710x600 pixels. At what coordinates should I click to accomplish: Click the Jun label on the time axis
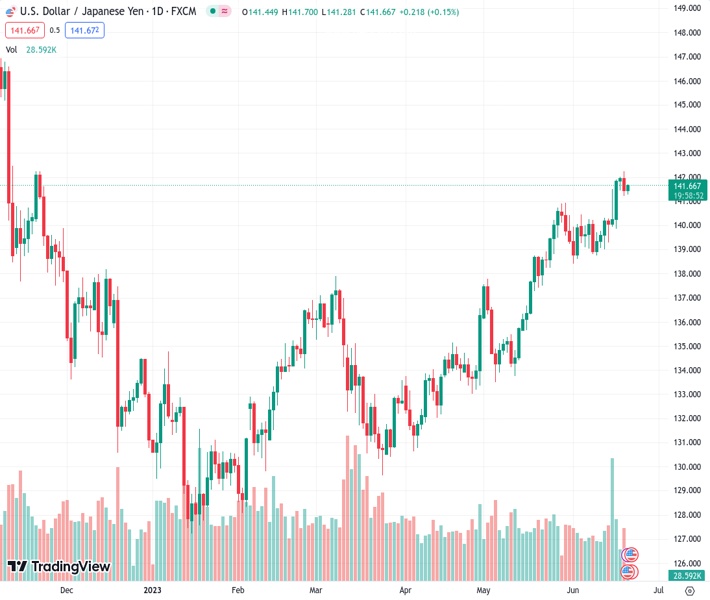click(x=574, y=590)
